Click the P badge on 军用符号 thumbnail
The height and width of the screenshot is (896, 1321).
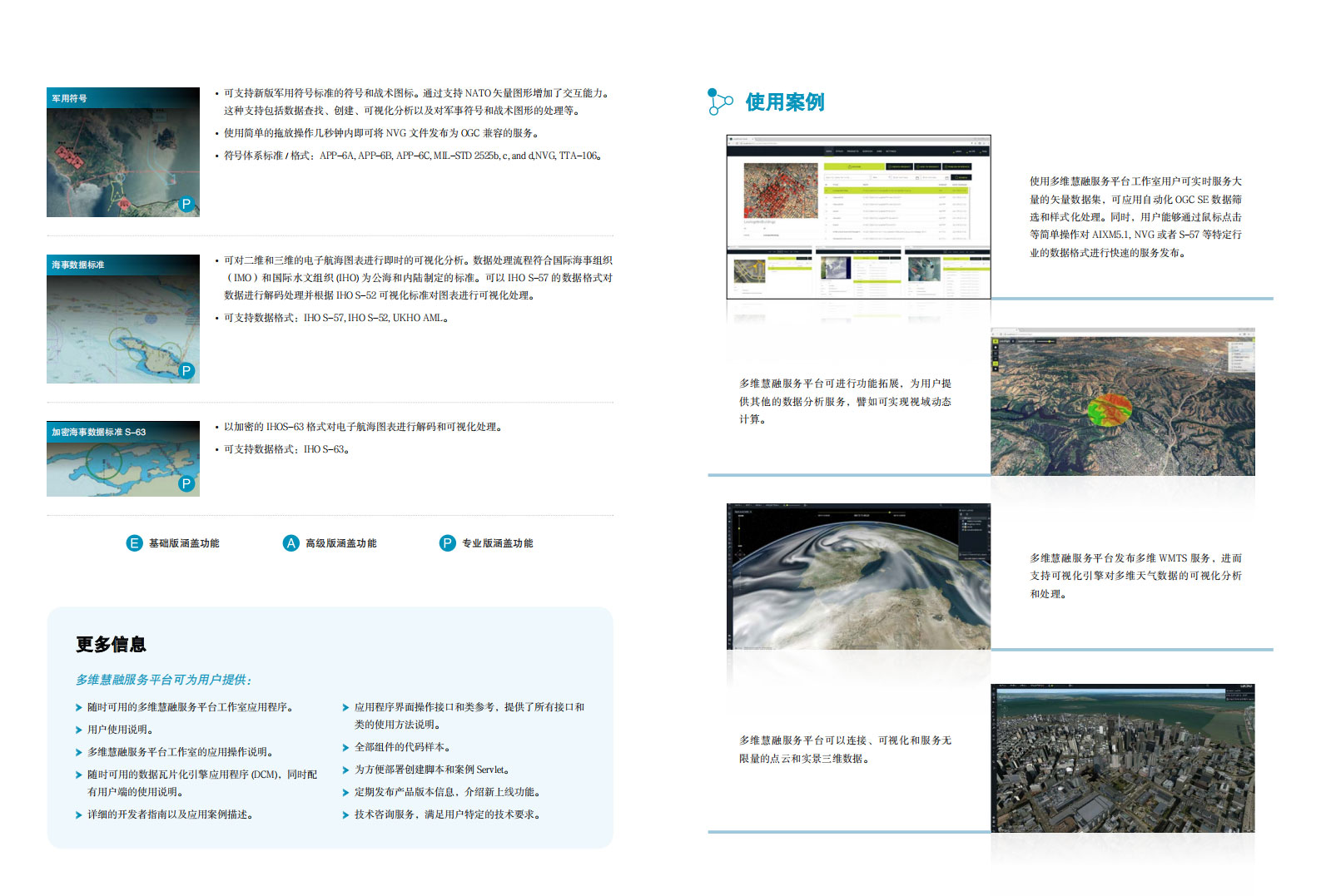click(x=186, y=204)
